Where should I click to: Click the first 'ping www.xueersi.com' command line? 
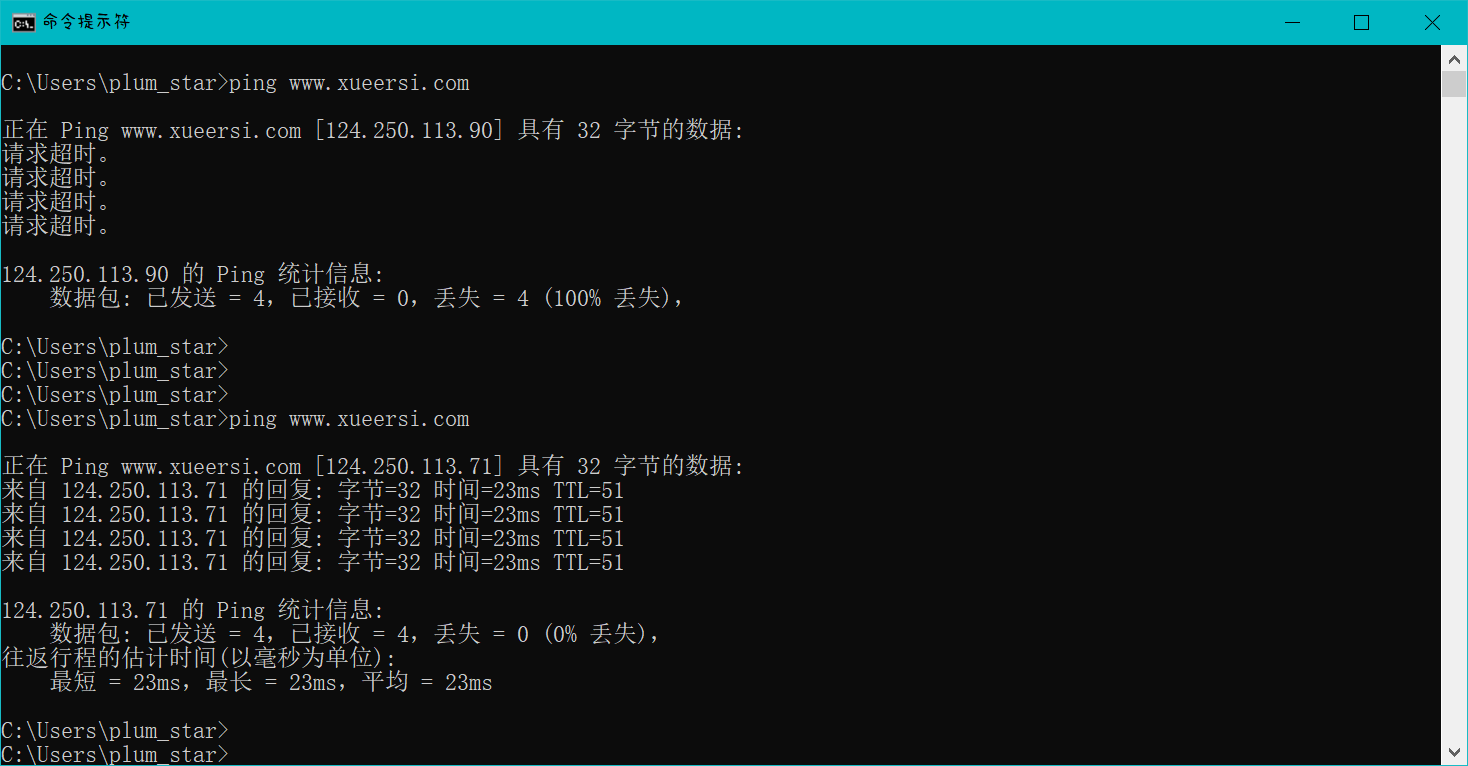(x=235, y=83)
